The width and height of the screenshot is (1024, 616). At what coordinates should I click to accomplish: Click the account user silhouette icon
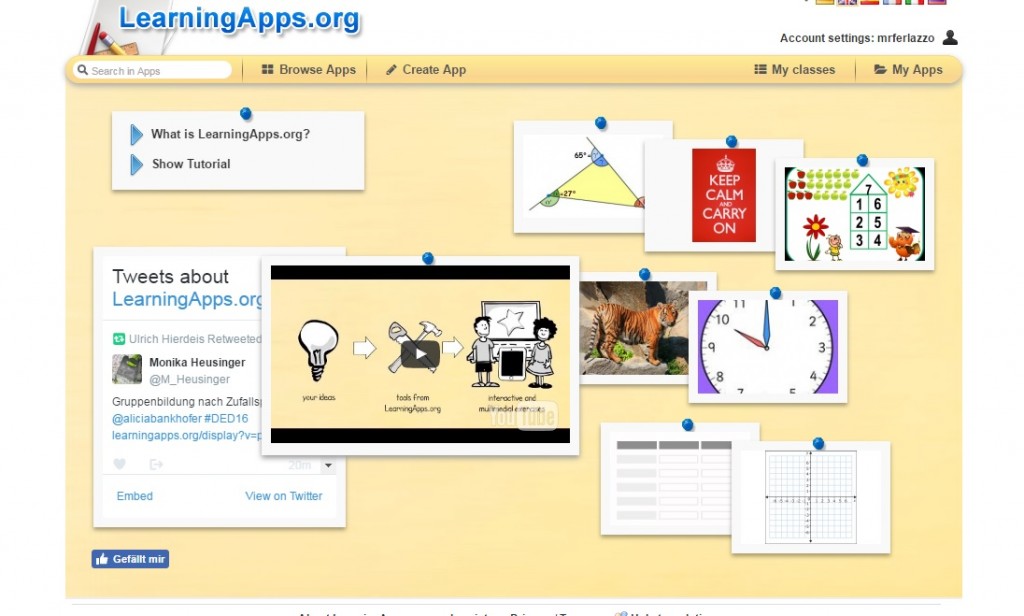950,37
